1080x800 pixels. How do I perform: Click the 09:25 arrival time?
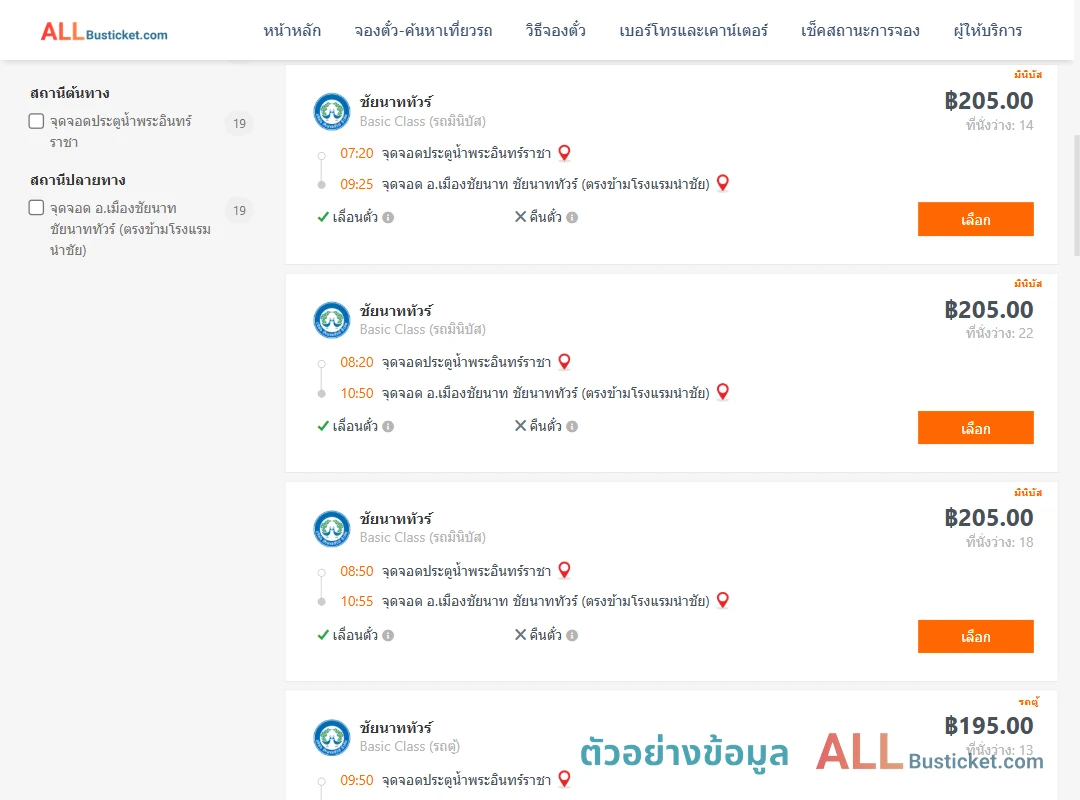356,184
